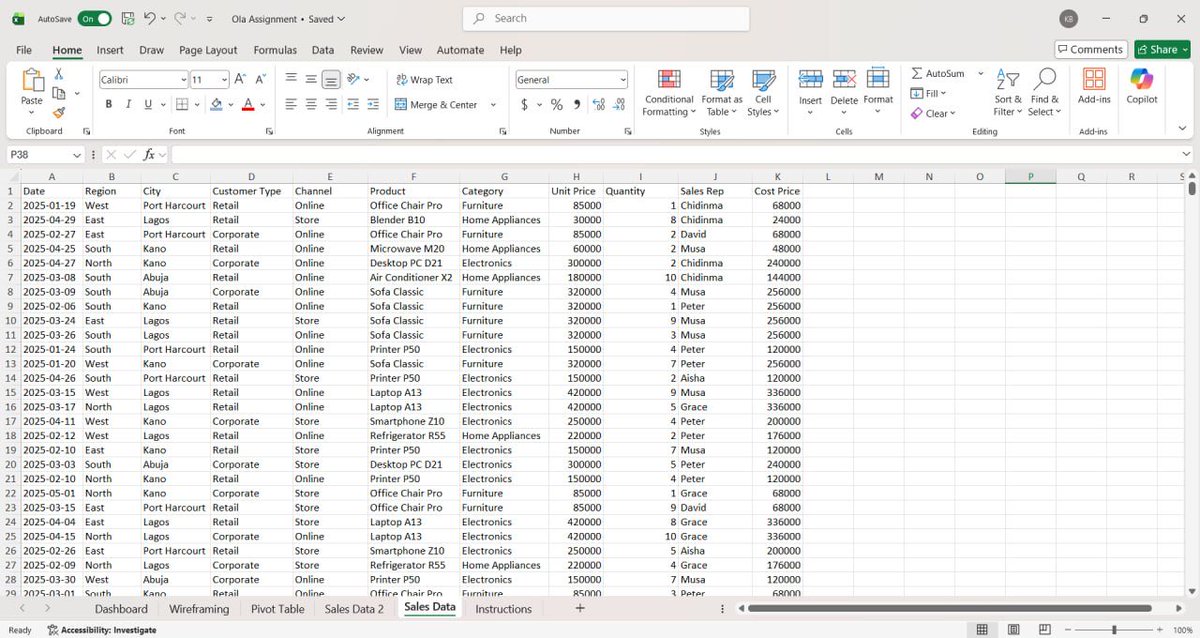The width and height of the screenshot is (1200, 638).
Task: Open fill color dropdown arrow
Action: coord(231,104)
